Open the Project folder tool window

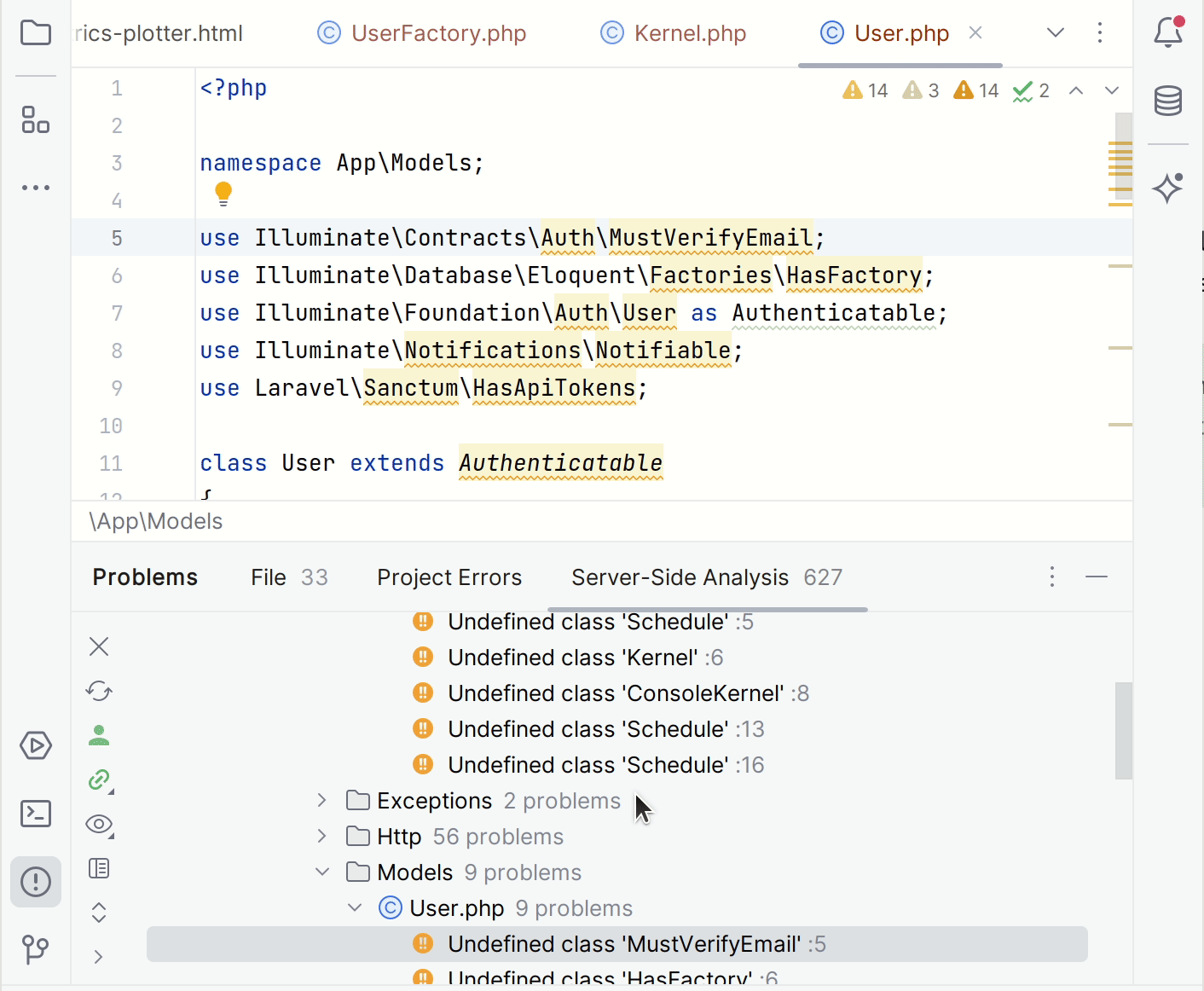(36, 32)
